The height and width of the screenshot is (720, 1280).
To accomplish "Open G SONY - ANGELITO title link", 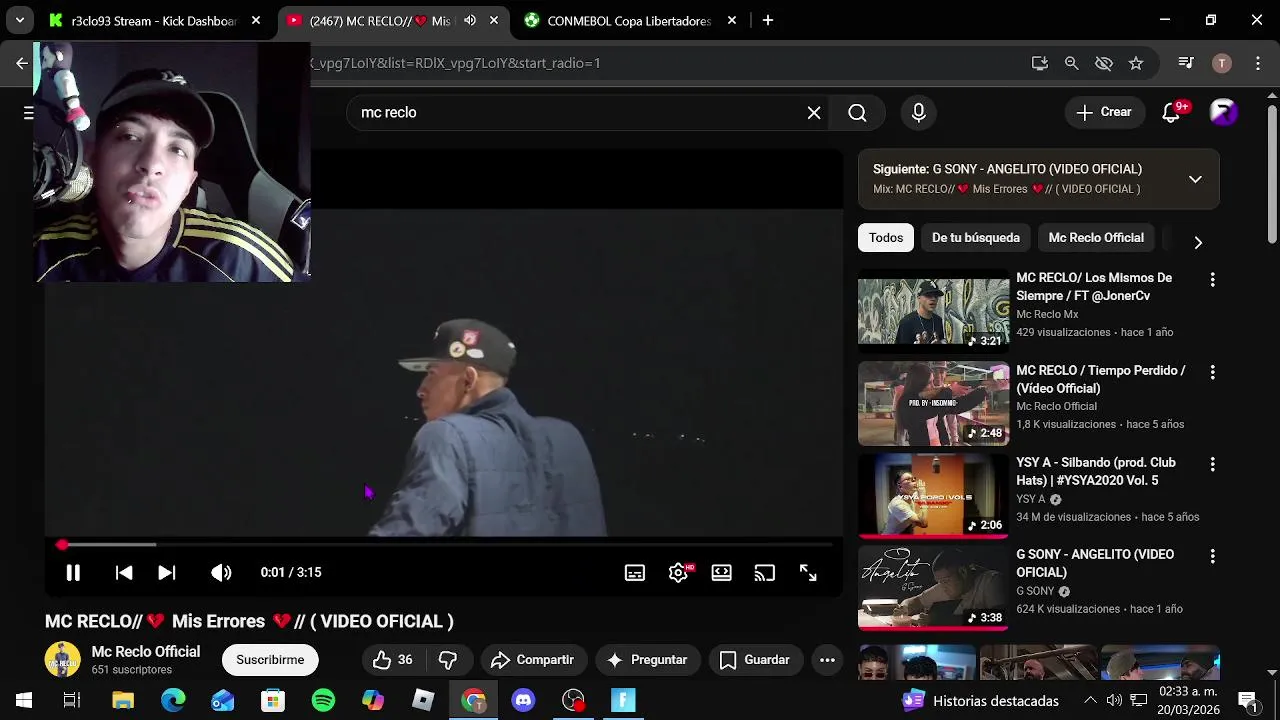I will point(1095,564).
